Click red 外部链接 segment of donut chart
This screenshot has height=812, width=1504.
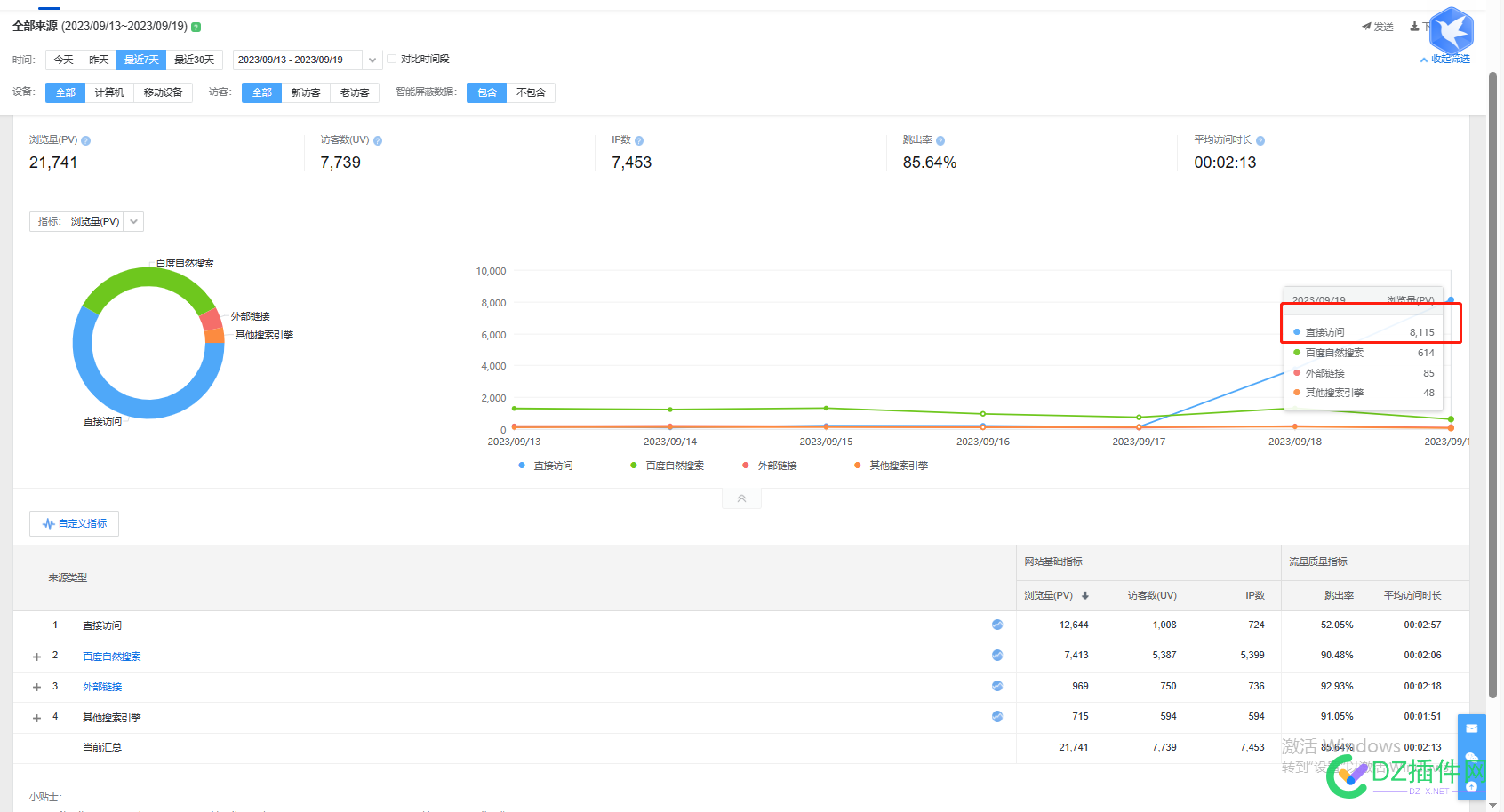(212, 318)
